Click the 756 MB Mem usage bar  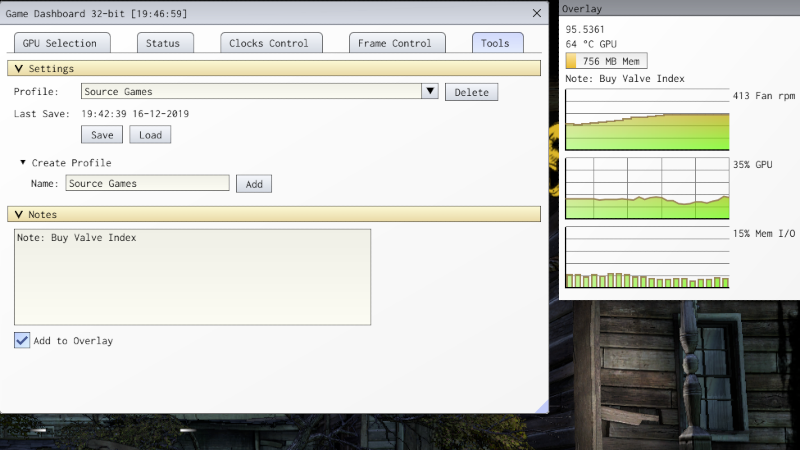click(x=606, y=61)
